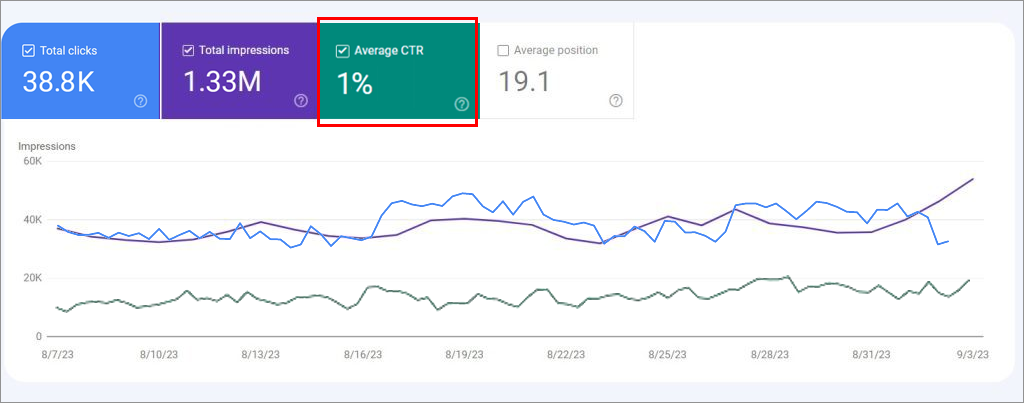Click the 20K axis label

31,278
